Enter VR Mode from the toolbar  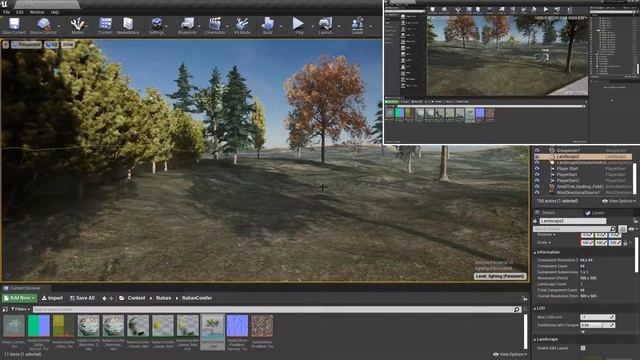242,24
